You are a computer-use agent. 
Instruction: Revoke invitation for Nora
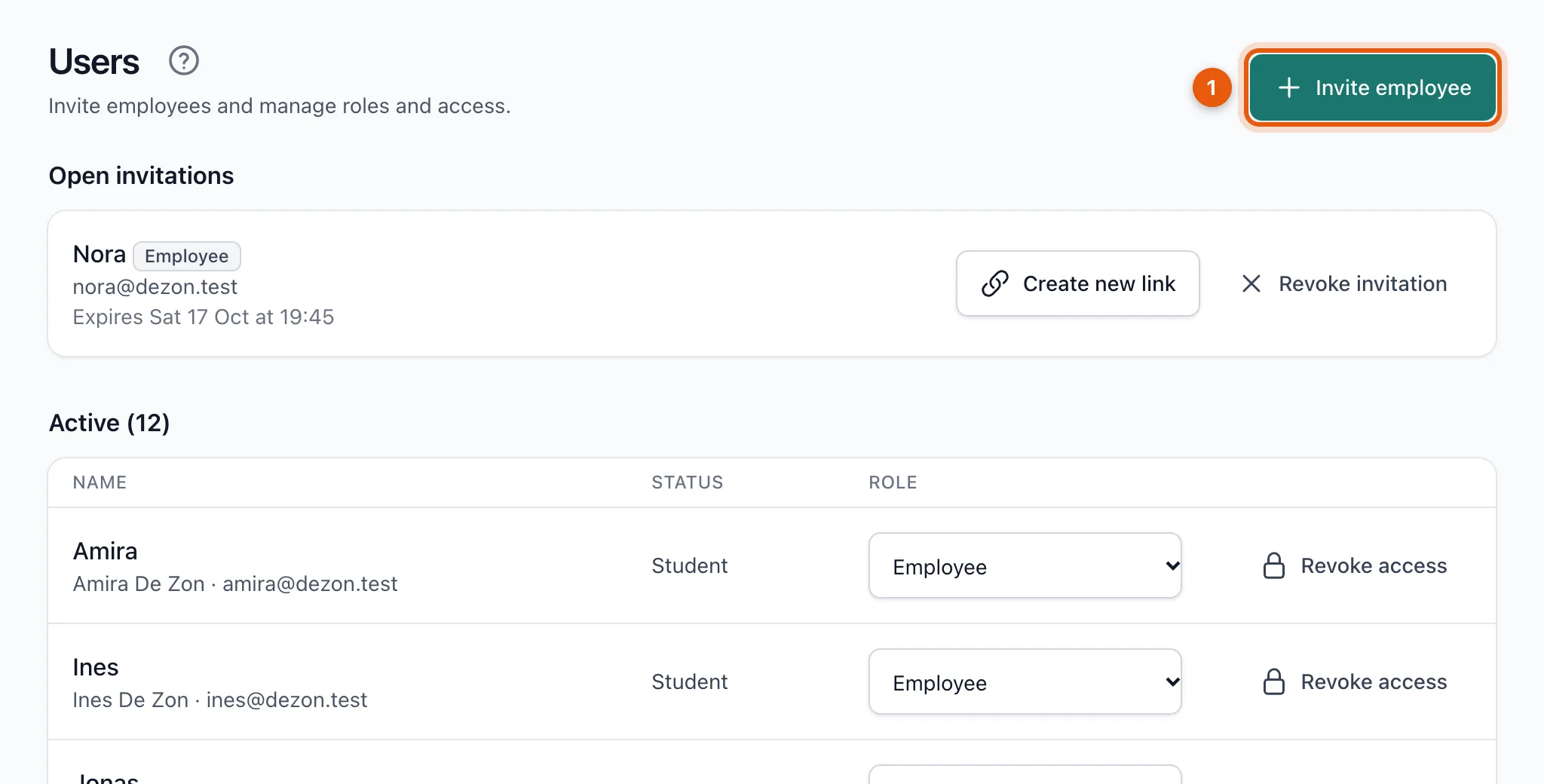[x=1344, y=283]
